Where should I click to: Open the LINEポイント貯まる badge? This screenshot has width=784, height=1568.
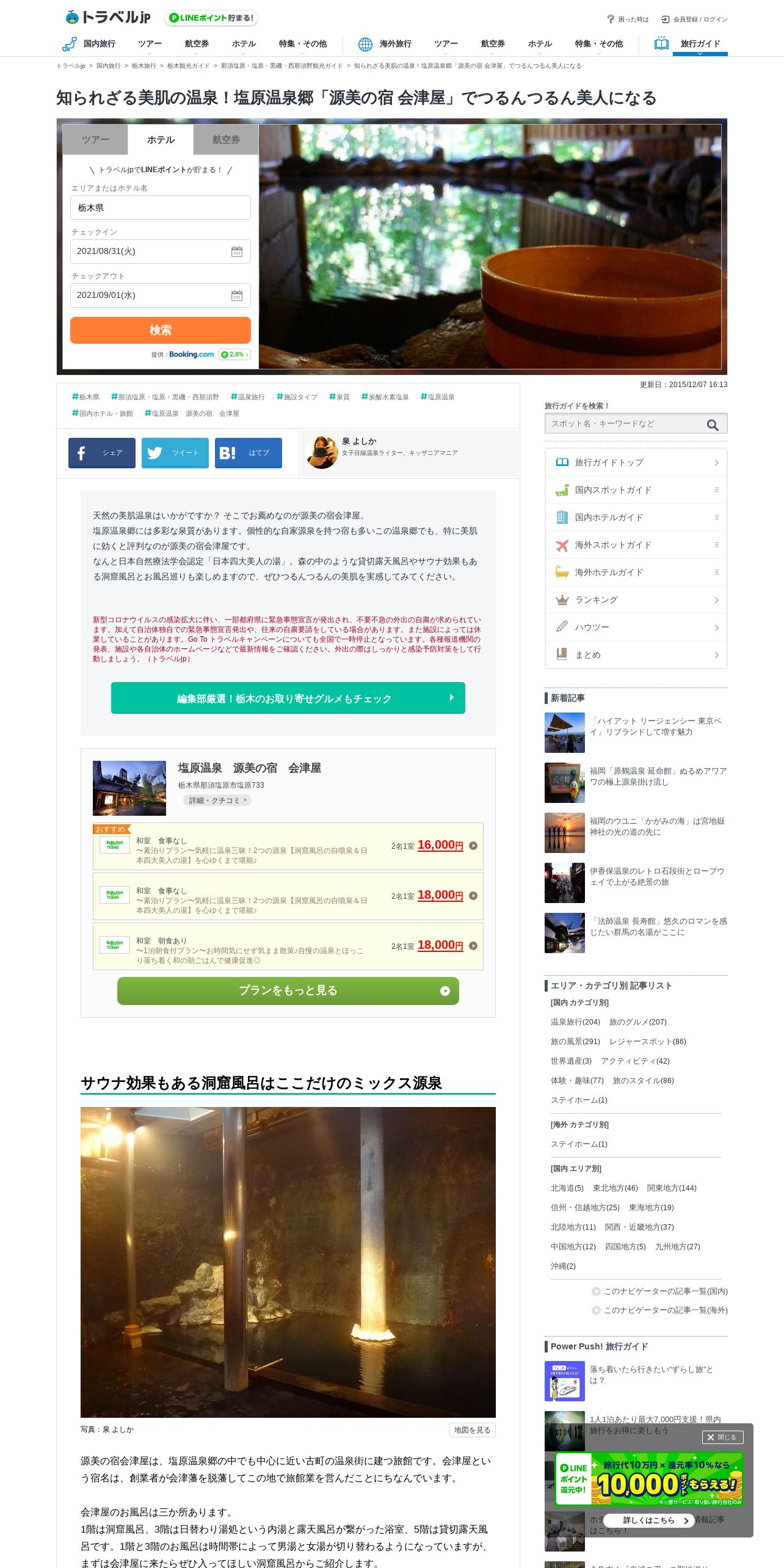click(211, 18)
